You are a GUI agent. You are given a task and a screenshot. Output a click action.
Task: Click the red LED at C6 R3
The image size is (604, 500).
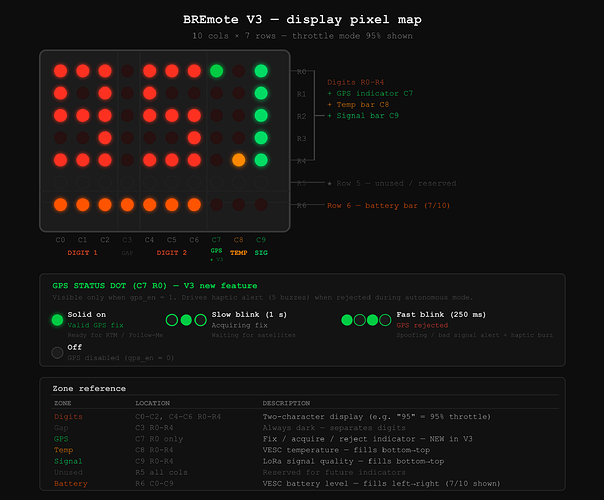coord(194,138)
